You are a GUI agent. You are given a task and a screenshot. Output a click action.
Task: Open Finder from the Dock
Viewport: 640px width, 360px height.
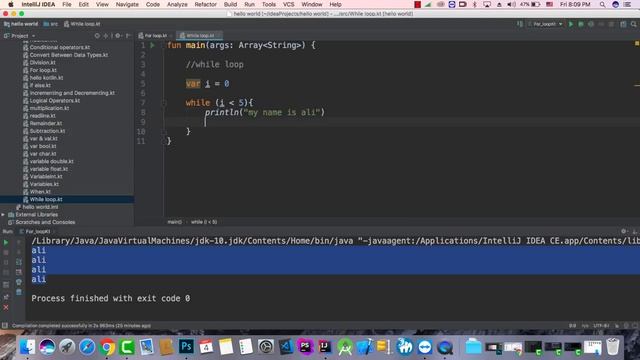pyautogui.click(x=27, y=347)
